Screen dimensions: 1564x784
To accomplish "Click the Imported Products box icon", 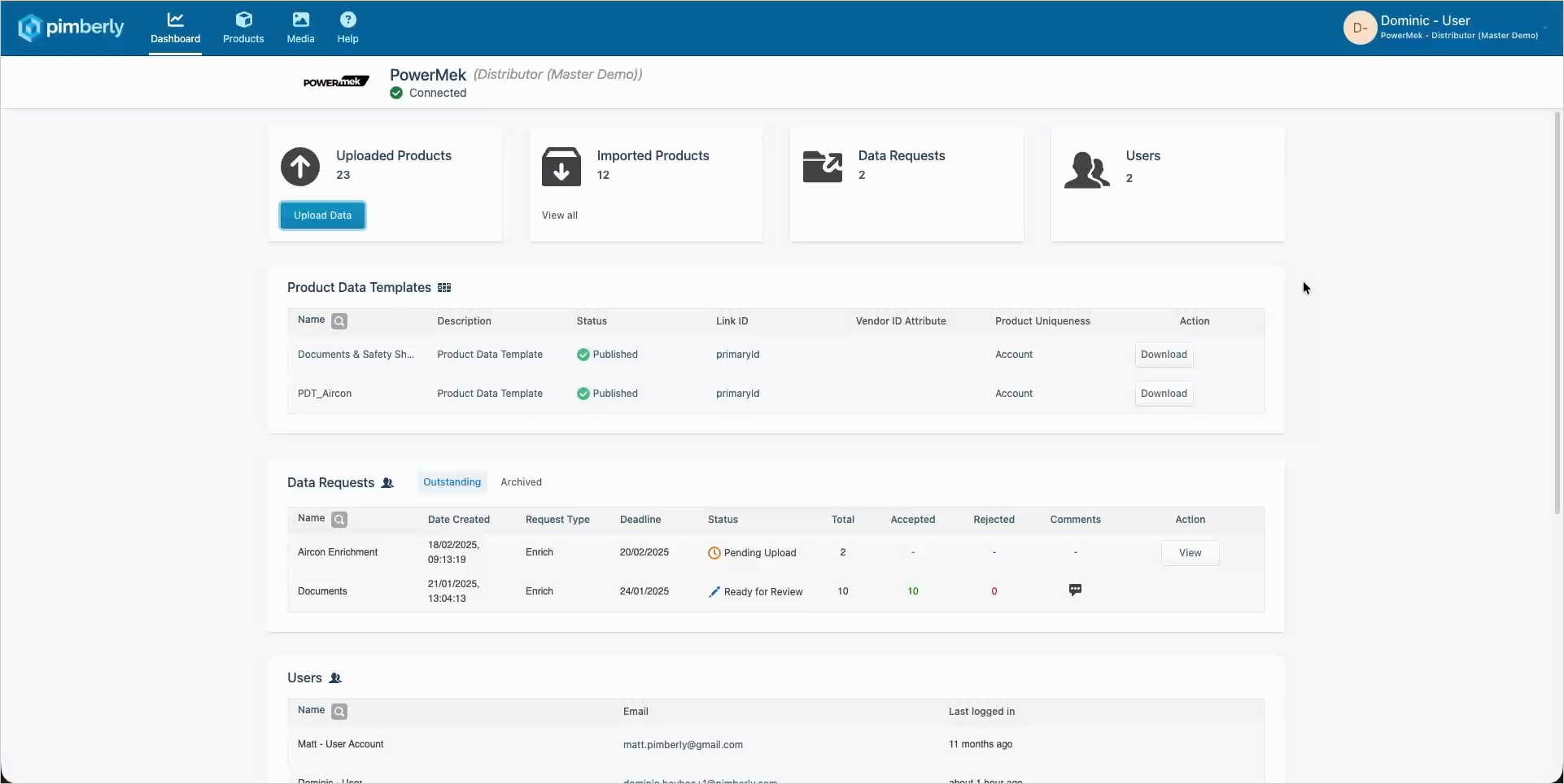I will 561,167.
